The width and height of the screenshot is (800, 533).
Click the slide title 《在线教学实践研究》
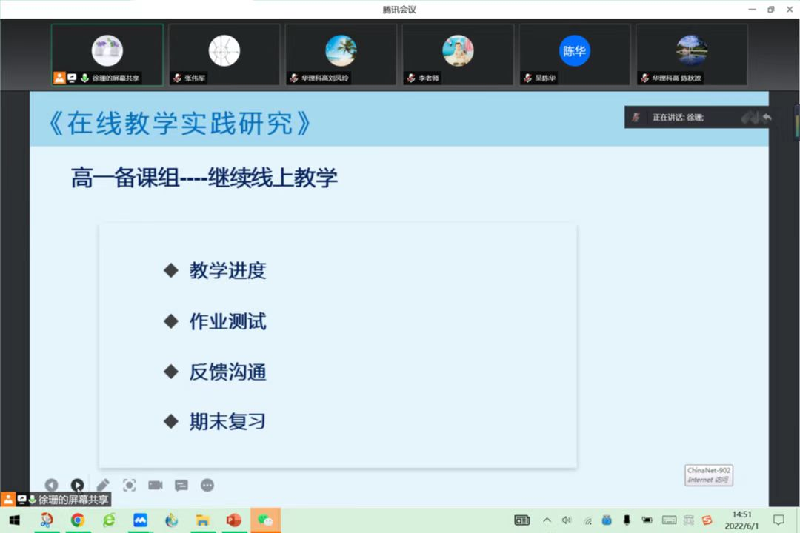(180, 123)
